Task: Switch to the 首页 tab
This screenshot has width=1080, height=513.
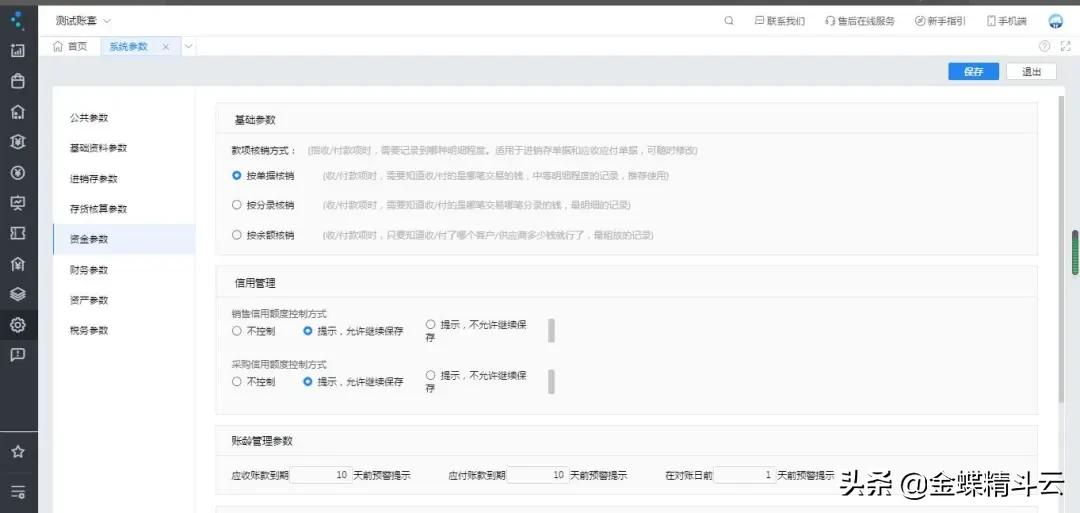Action: (70, 46)
